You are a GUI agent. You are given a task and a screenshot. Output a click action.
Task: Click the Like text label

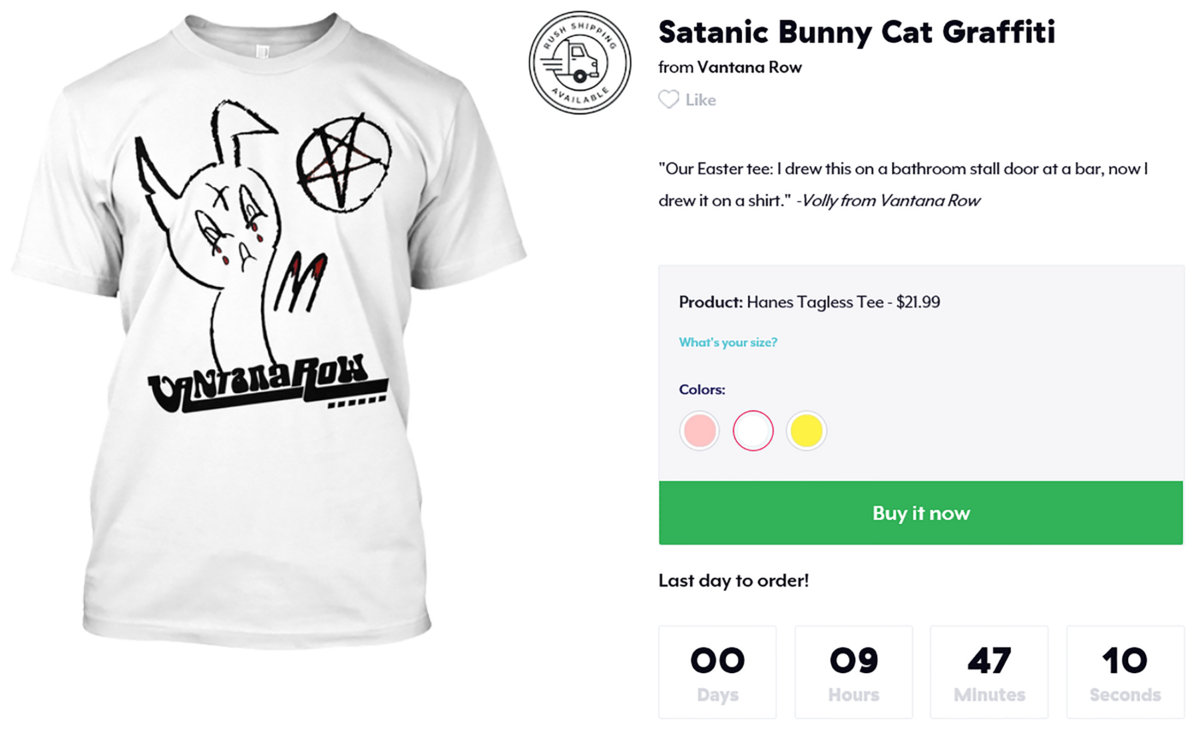701,100
